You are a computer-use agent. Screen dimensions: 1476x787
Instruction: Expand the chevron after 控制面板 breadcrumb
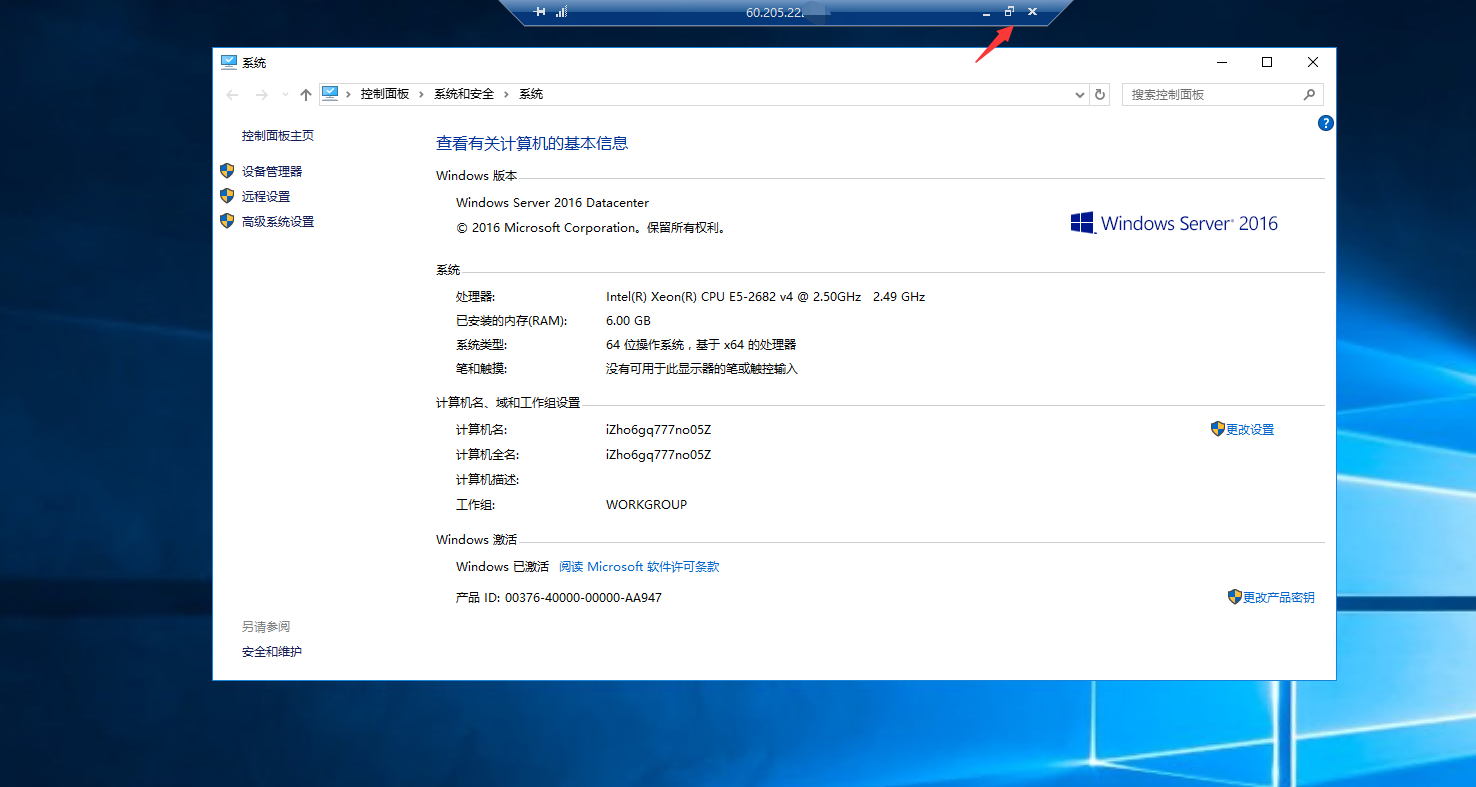pos(422,94)
